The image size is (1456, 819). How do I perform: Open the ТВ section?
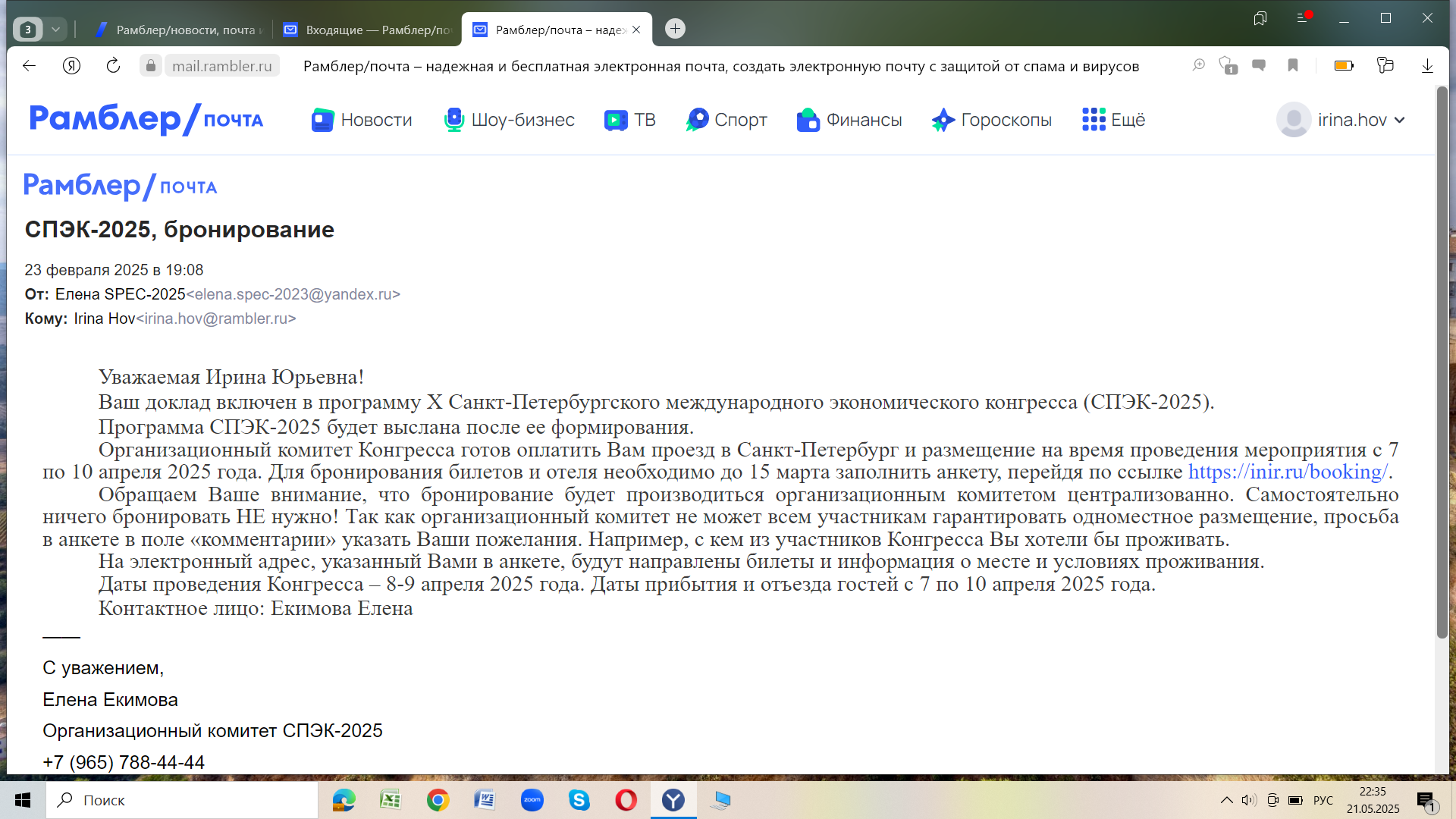point(630,120)
